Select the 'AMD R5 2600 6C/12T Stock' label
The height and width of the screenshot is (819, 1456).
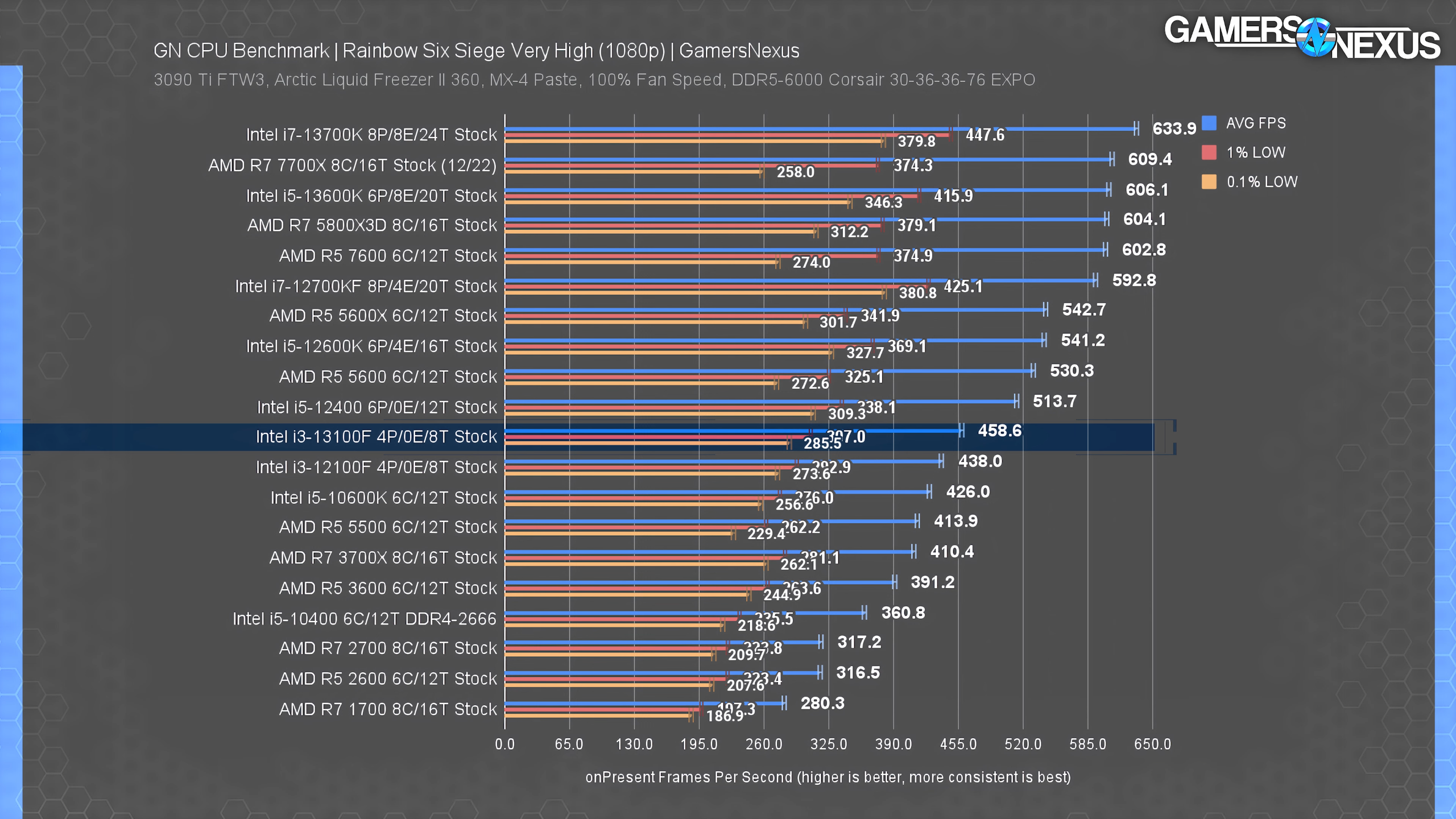[388, 679]
